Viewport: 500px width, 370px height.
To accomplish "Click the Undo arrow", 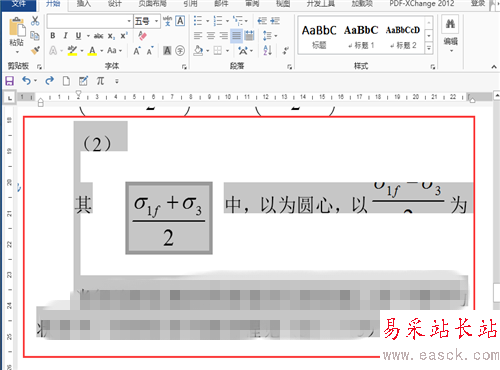I will [26, 81].
